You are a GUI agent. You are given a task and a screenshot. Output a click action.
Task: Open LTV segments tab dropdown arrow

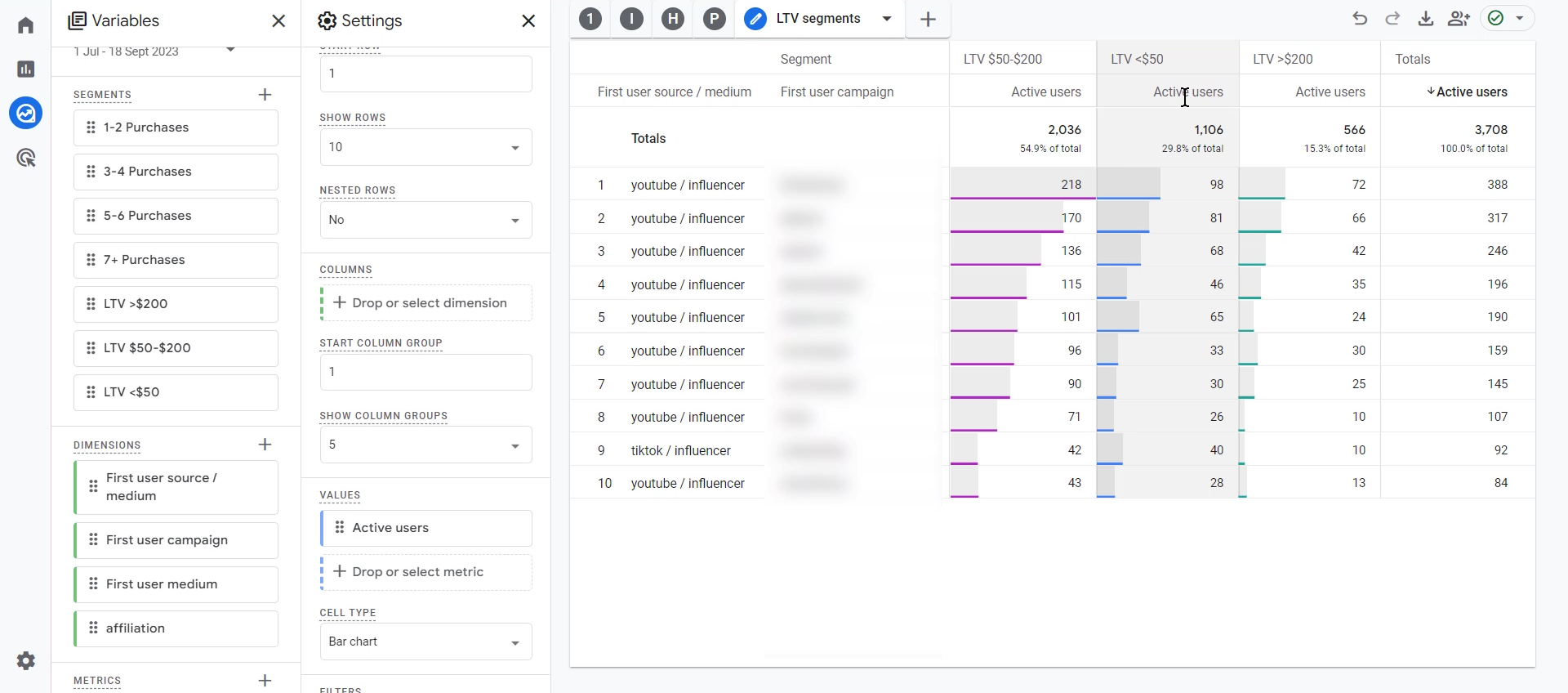pos(887,19)
